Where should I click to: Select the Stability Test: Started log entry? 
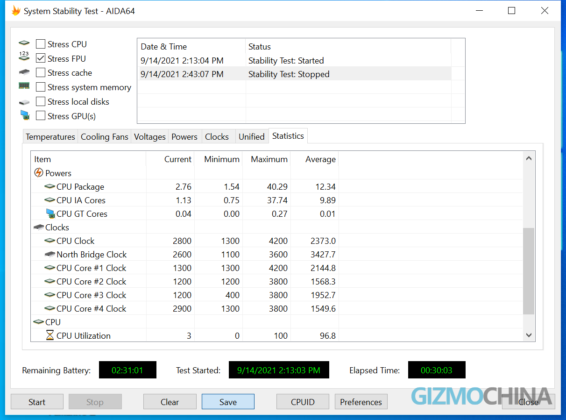295,60
